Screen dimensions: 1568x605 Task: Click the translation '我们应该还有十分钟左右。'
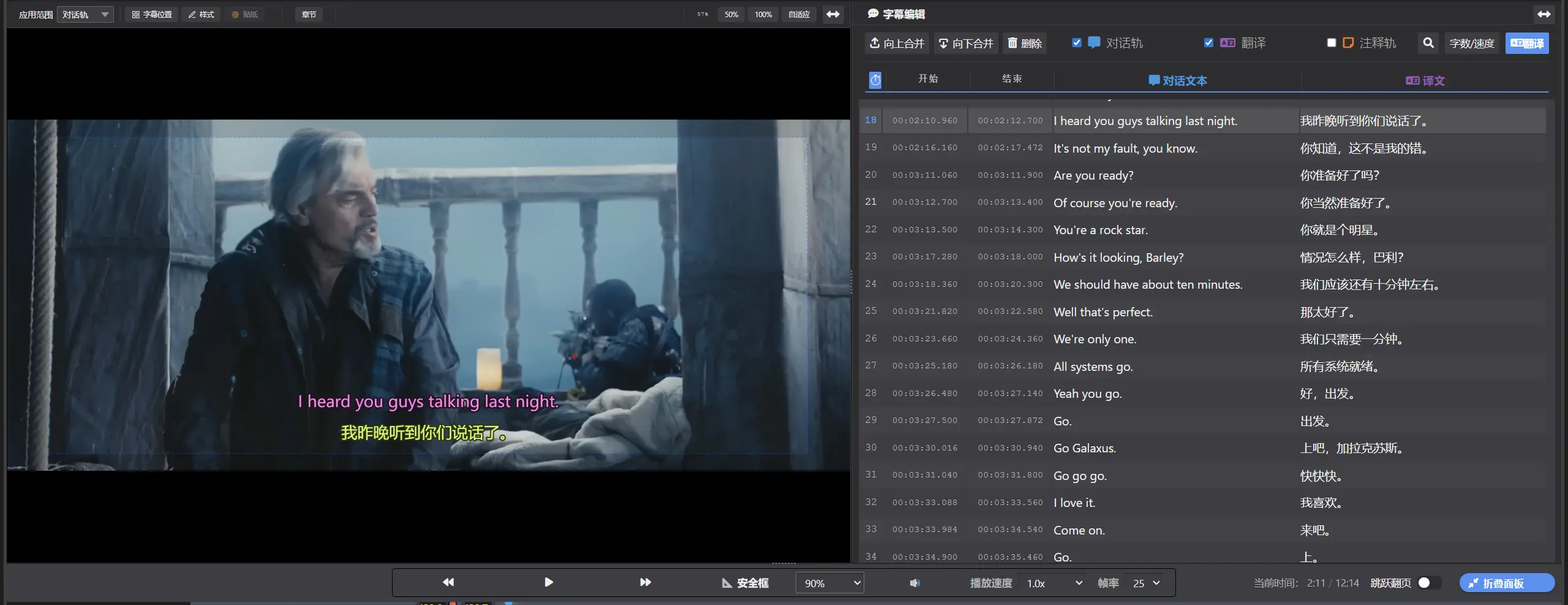coord(1370,284)
